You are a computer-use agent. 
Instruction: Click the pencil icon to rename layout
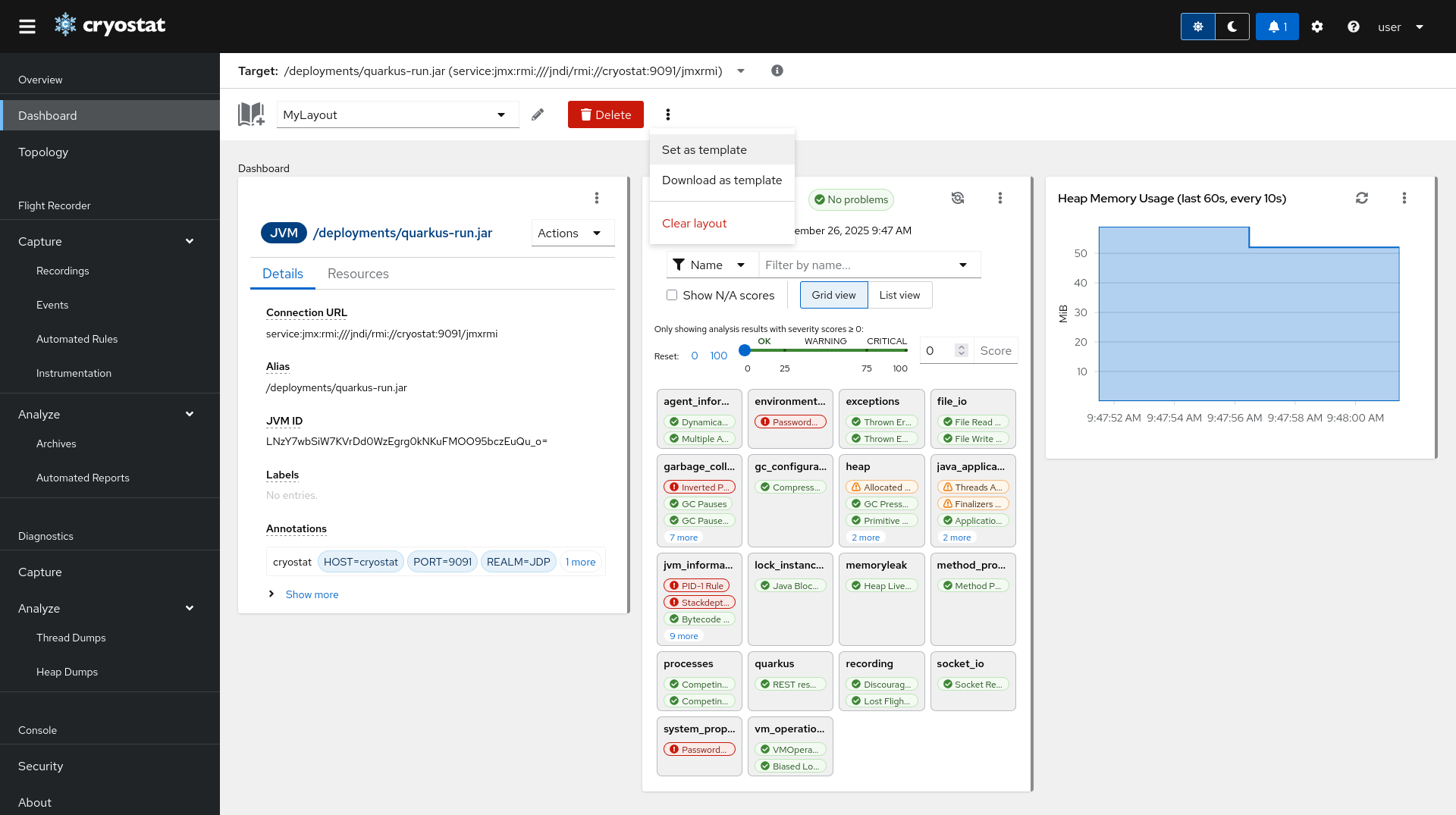pyautogui.click(x=538, y=114)
